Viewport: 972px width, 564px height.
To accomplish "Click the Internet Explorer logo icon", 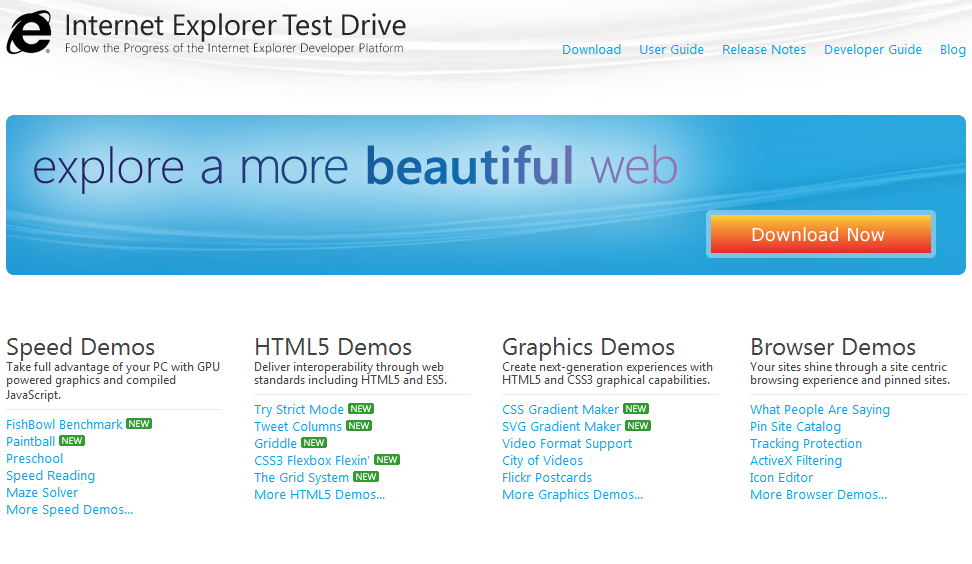I will 29,32.
